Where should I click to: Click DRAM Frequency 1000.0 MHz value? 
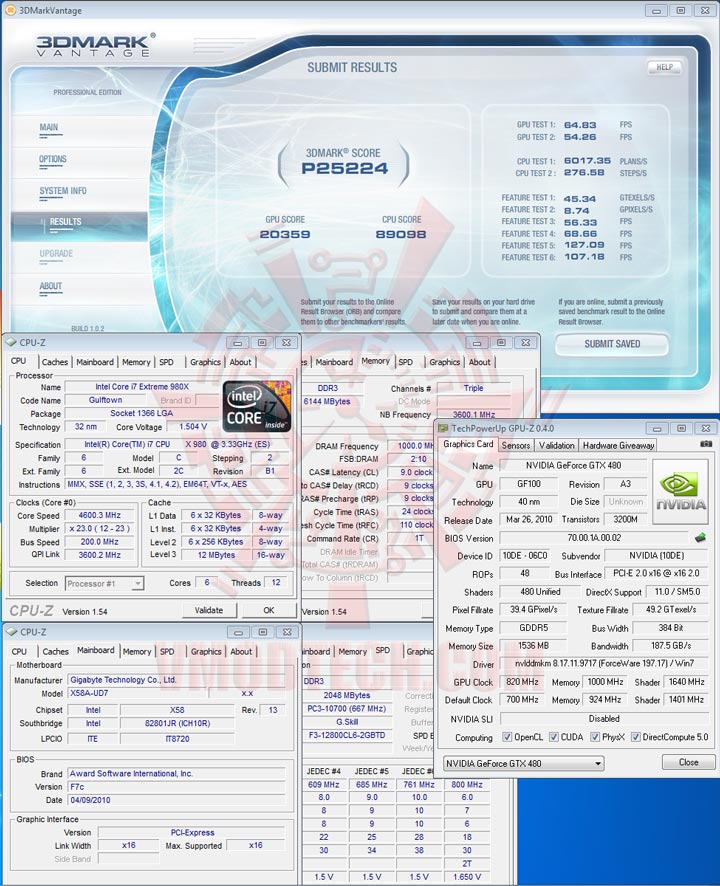(414, 446)
